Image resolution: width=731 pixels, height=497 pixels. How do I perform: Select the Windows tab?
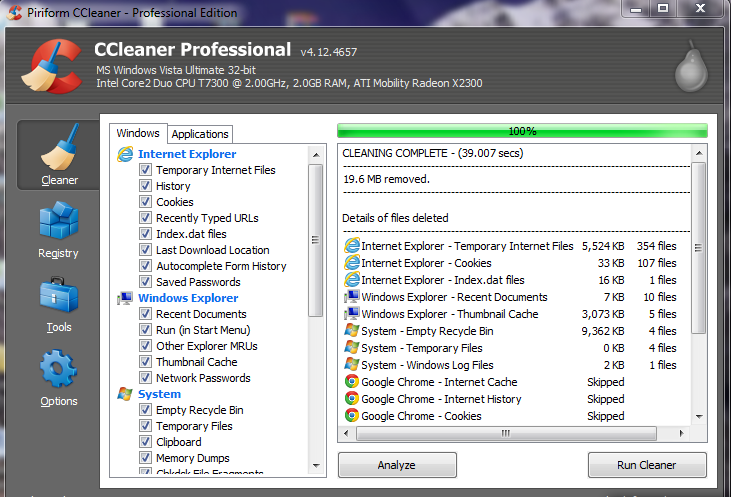point(138,133)
